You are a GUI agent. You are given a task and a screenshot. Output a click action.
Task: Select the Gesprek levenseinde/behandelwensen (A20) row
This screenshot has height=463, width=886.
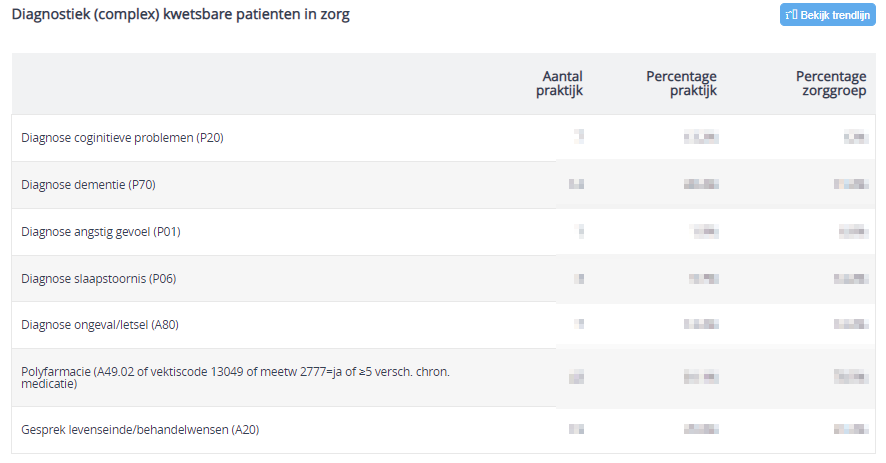coord(444,430)
